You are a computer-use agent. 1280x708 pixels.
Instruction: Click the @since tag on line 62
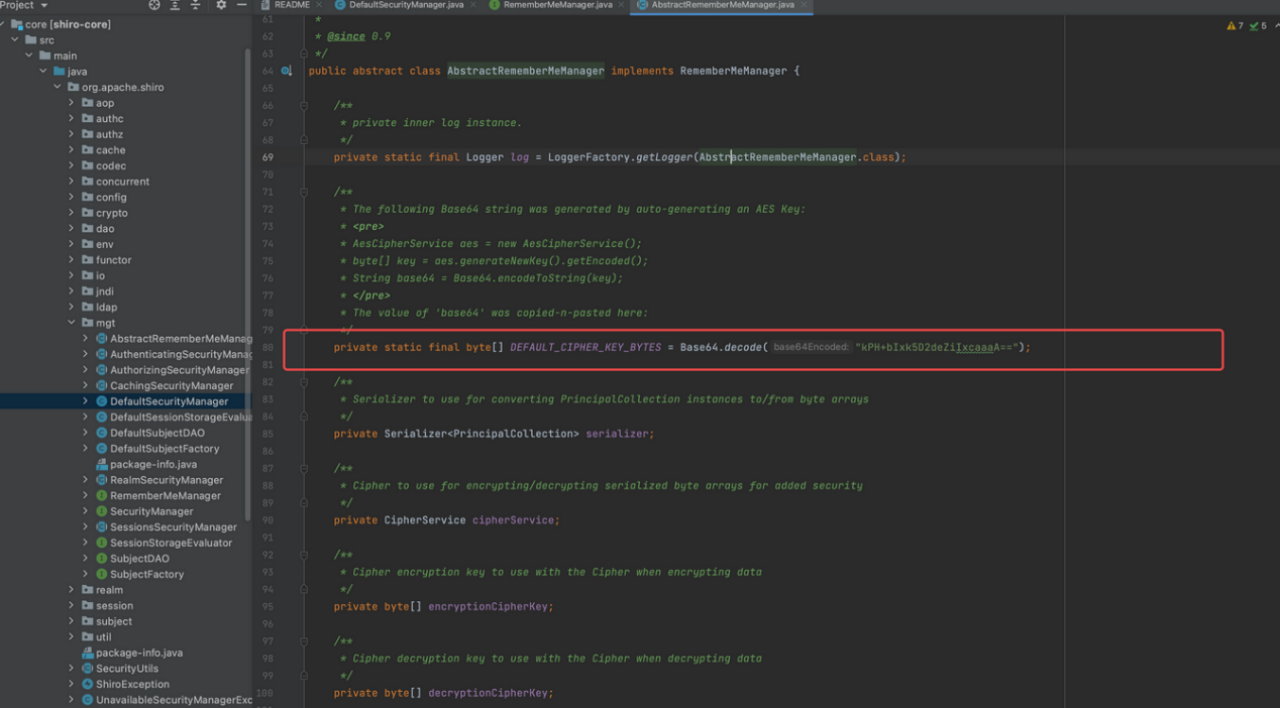click(346, 36)
